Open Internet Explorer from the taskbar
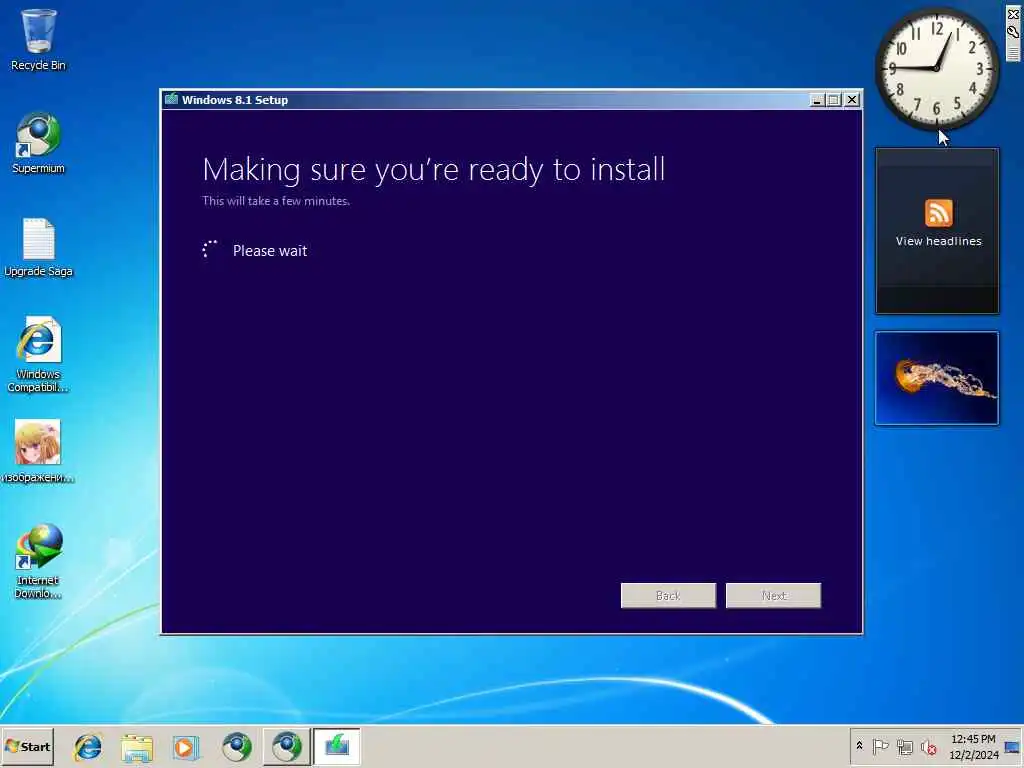Screen dimensions: 1024x768 click(x=88, y=746)
